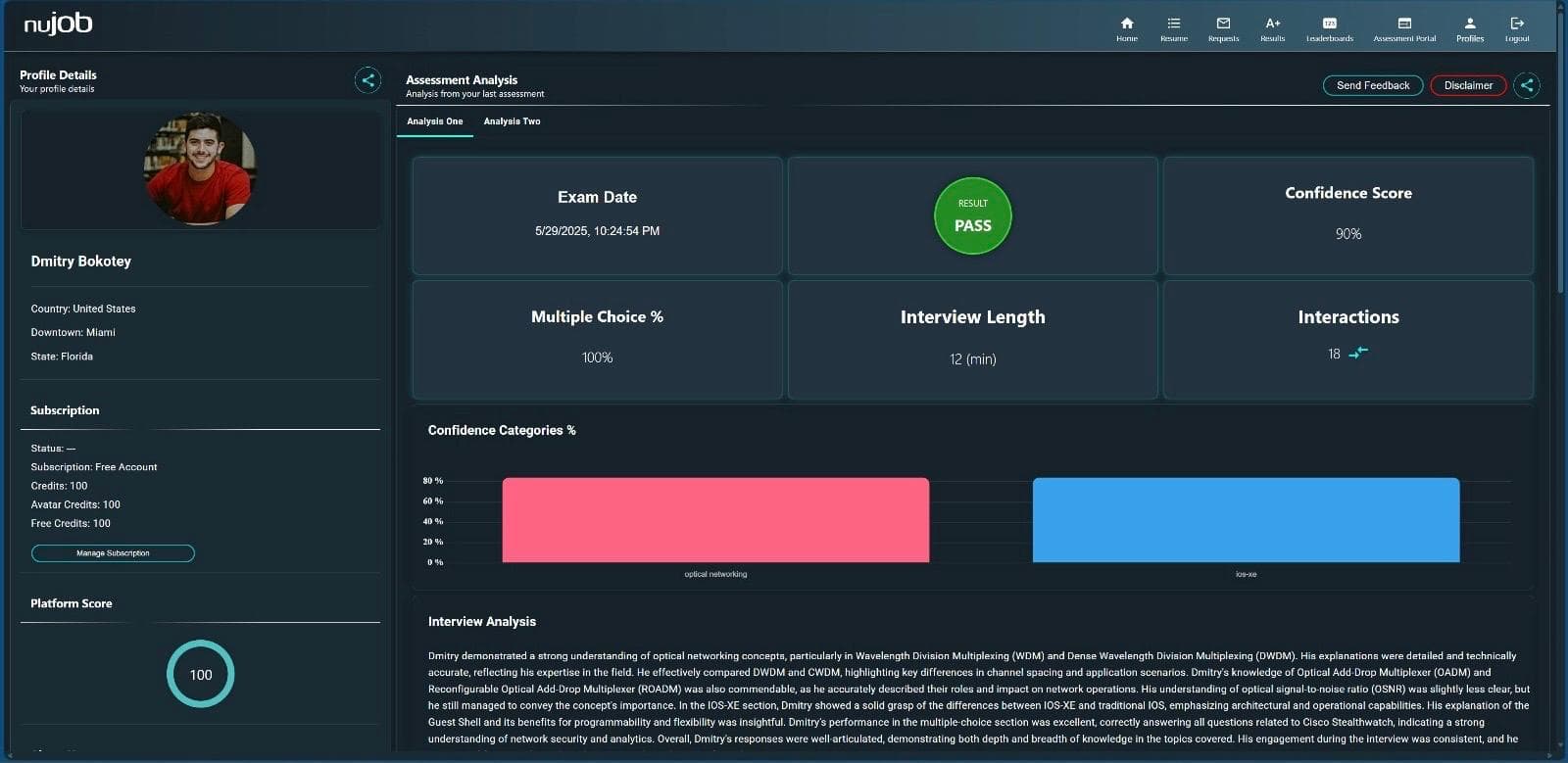Screen dimensions: 1568x763
Task: Share the assessment analysis via share icon
Action: tap(1526, 85)
